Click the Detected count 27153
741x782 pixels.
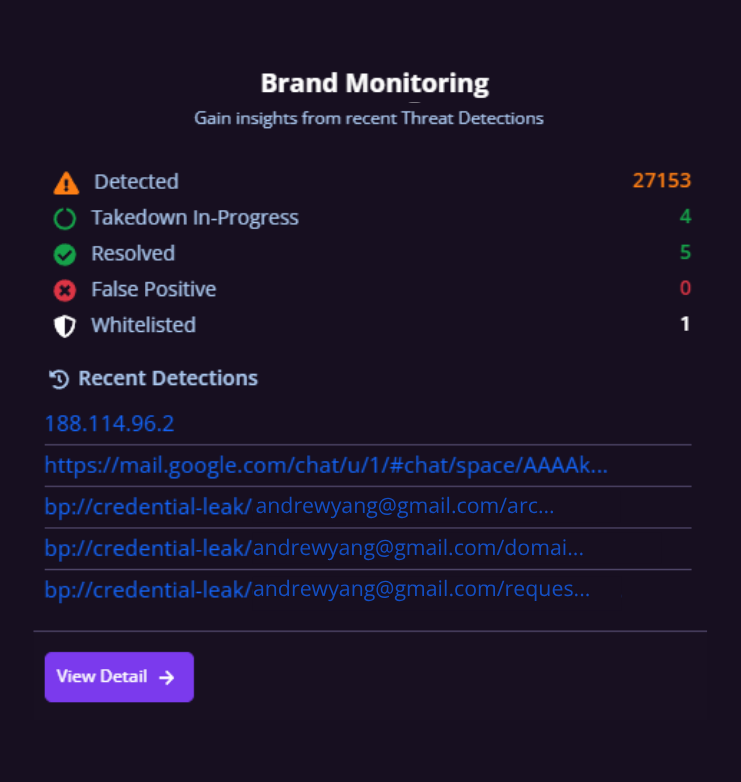(661, 181)
